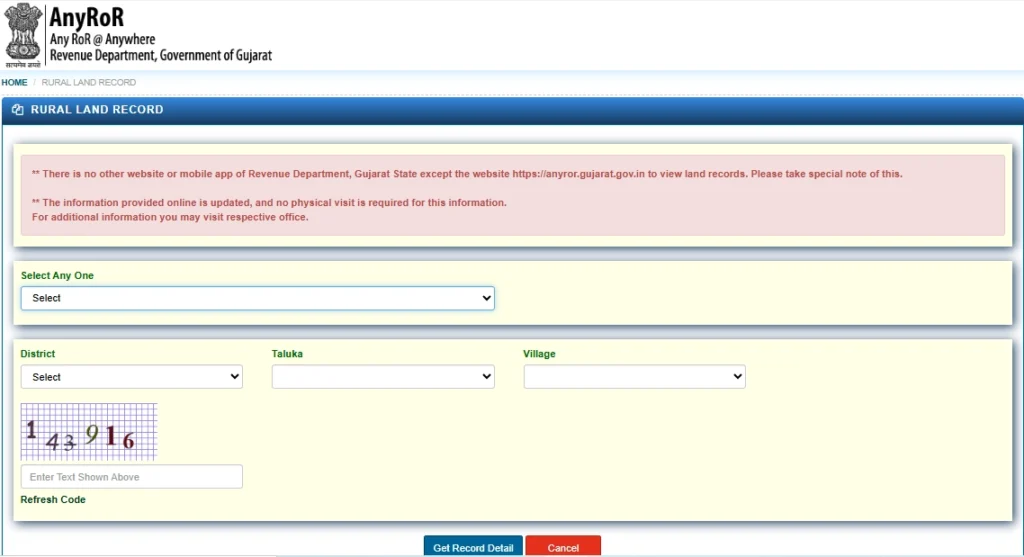
Task: Click 'Any RoR @ Anywhere' tagline
Action: coord(103,39)
